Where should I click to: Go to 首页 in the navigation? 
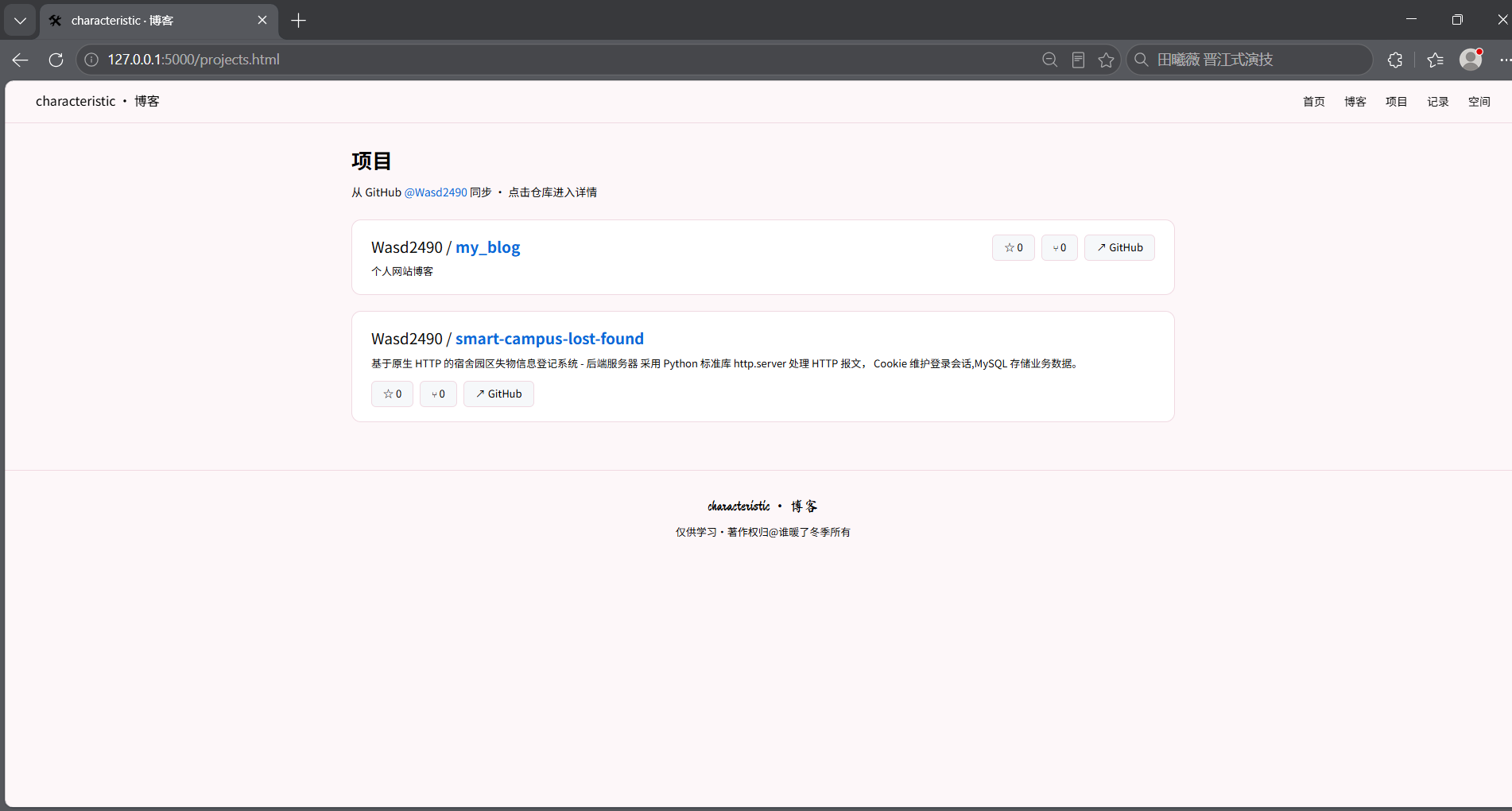tap(1314, 102)
